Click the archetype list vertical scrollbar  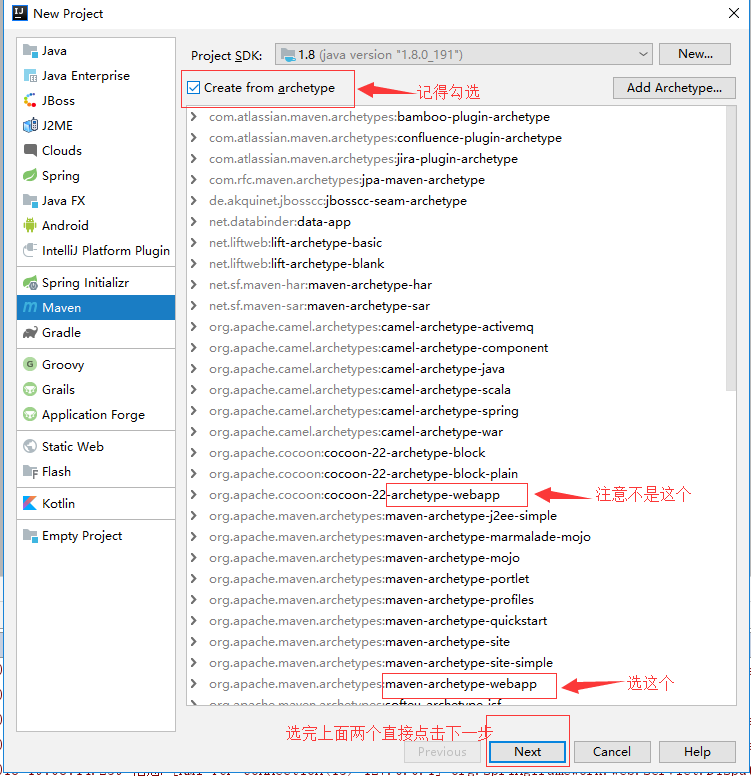(x=731, y=249)
